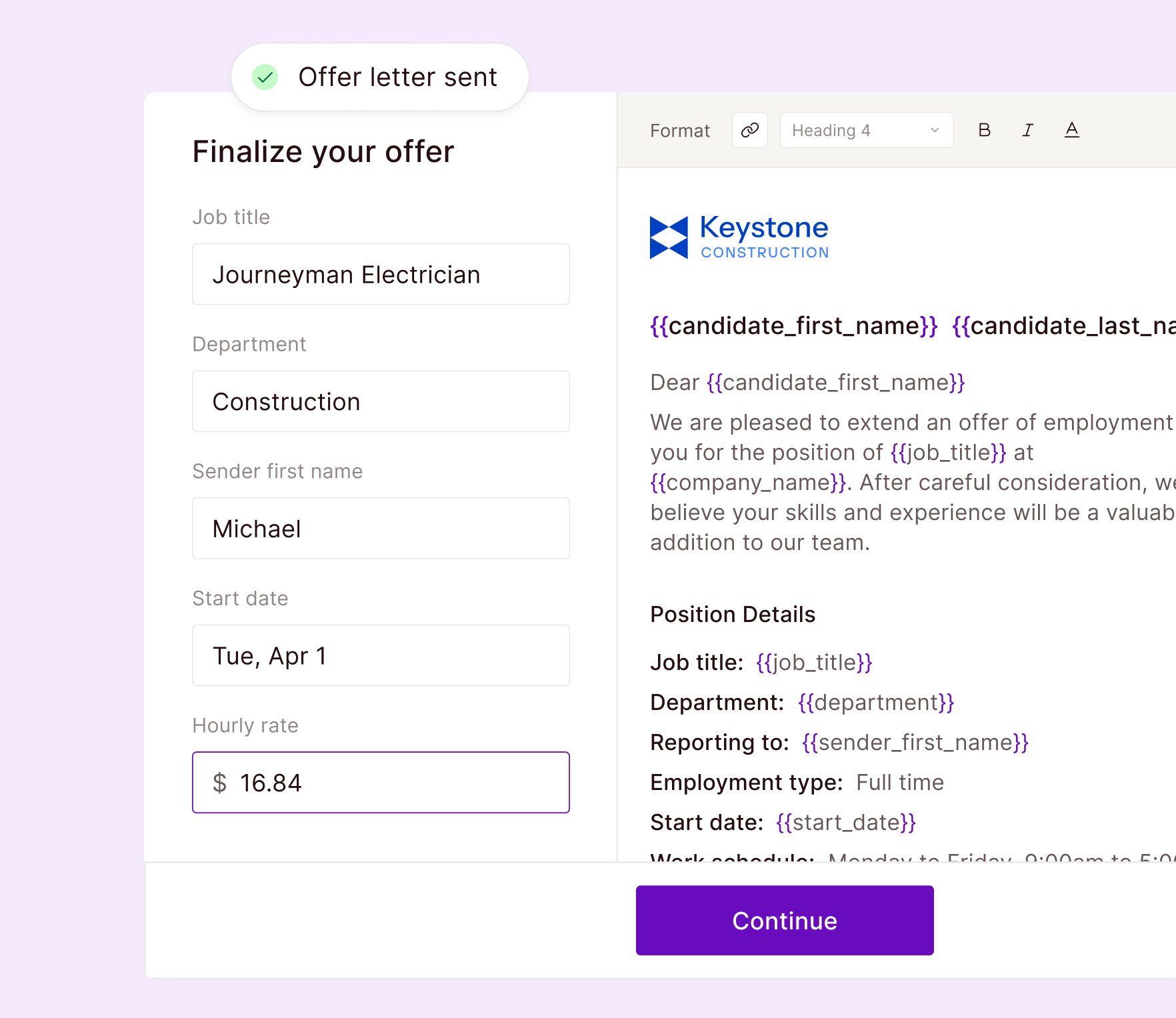
Task: Click inside the Hourly rate field
Action: [x=381, y=783]
